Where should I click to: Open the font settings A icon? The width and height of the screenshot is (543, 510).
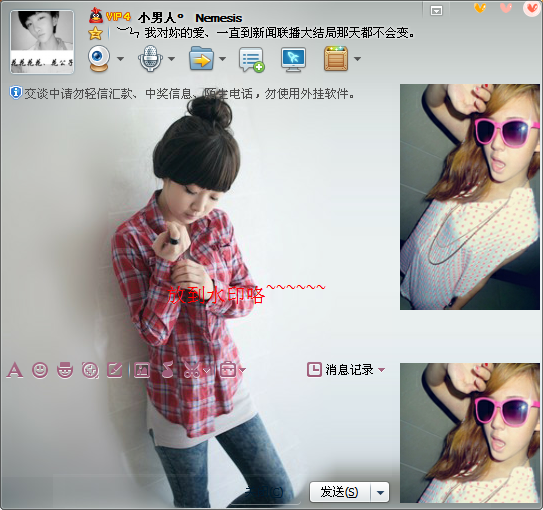click(x=15, y=370)
